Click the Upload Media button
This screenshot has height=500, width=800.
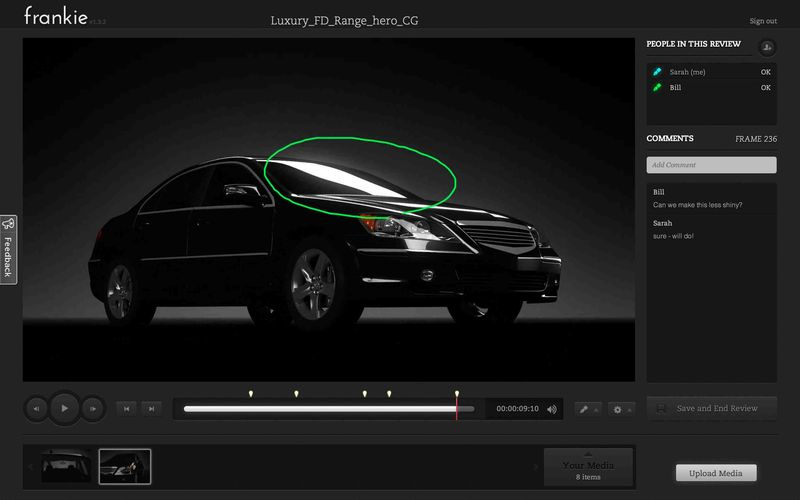715,473
